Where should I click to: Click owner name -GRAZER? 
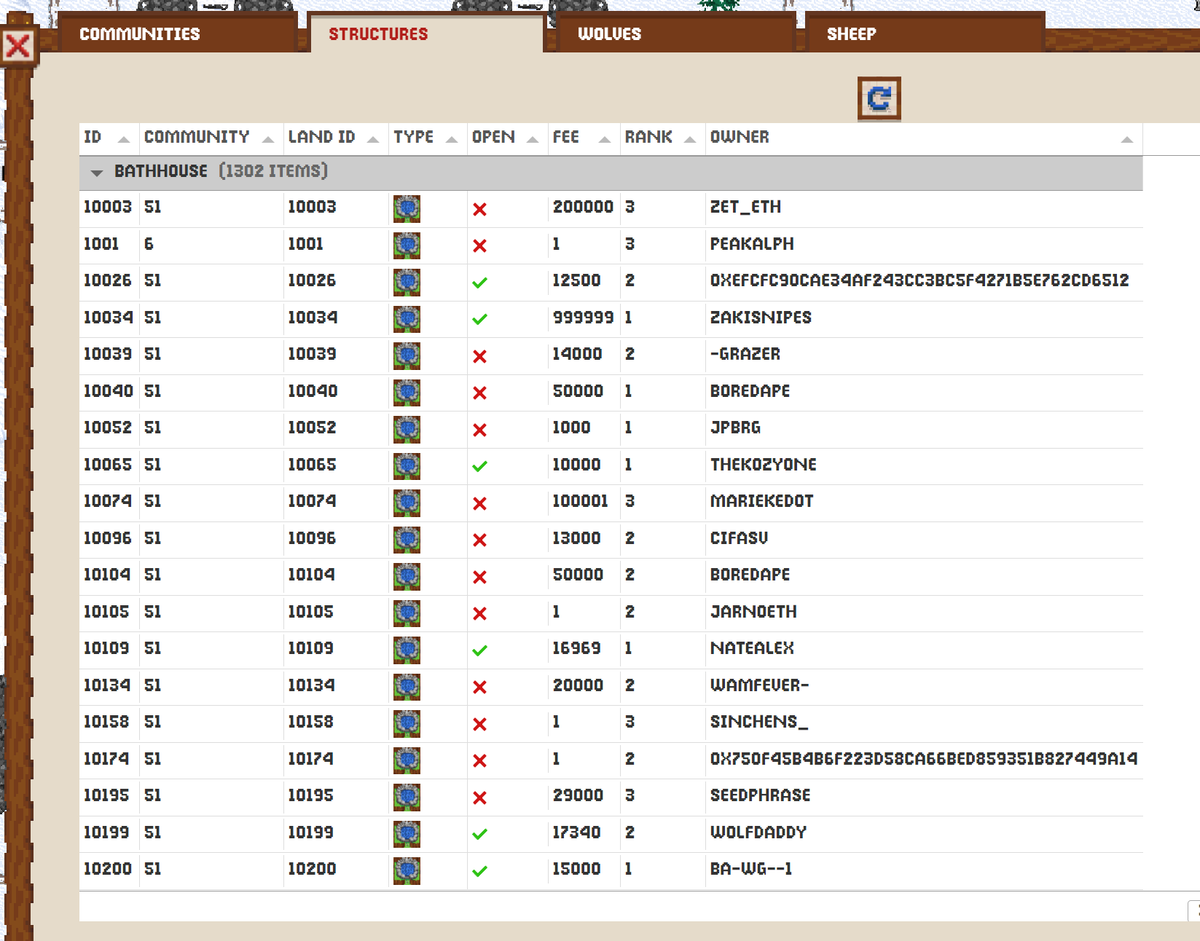[x=745, y=355]
